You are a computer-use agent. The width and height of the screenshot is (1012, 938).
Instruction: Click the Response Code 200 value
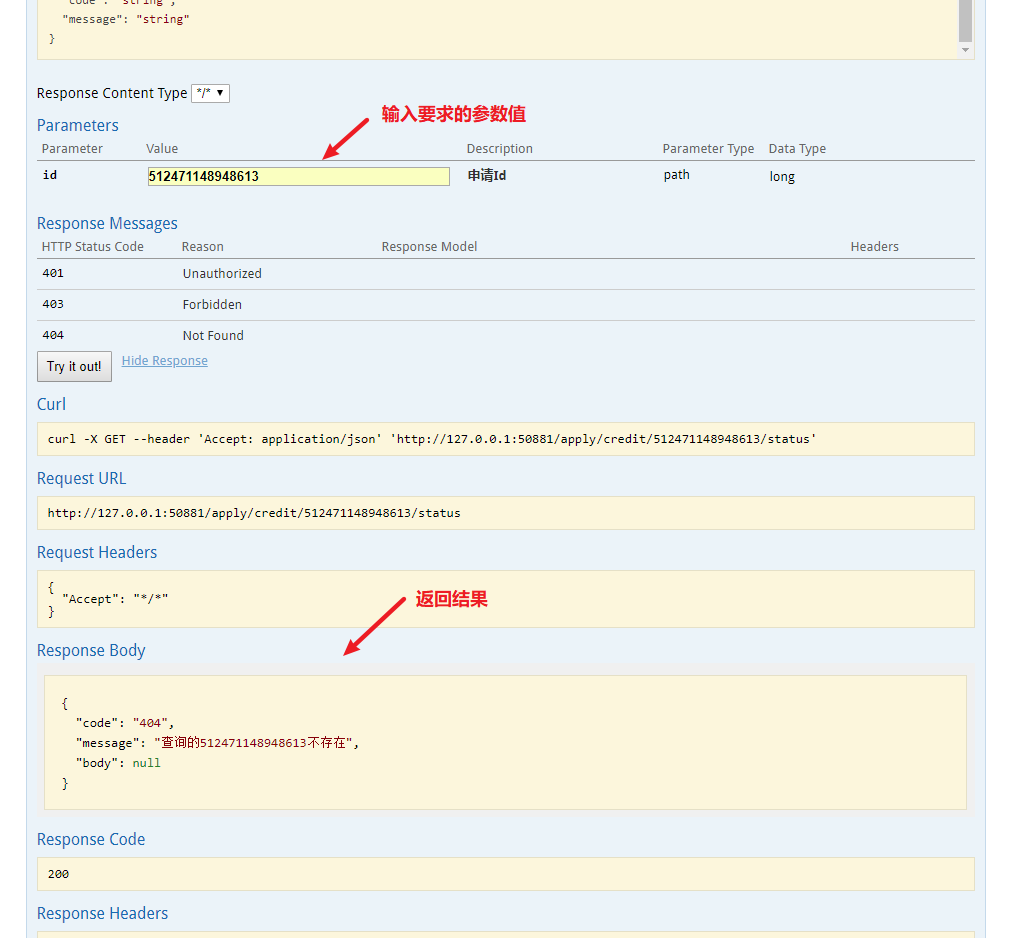coord(59,874)
